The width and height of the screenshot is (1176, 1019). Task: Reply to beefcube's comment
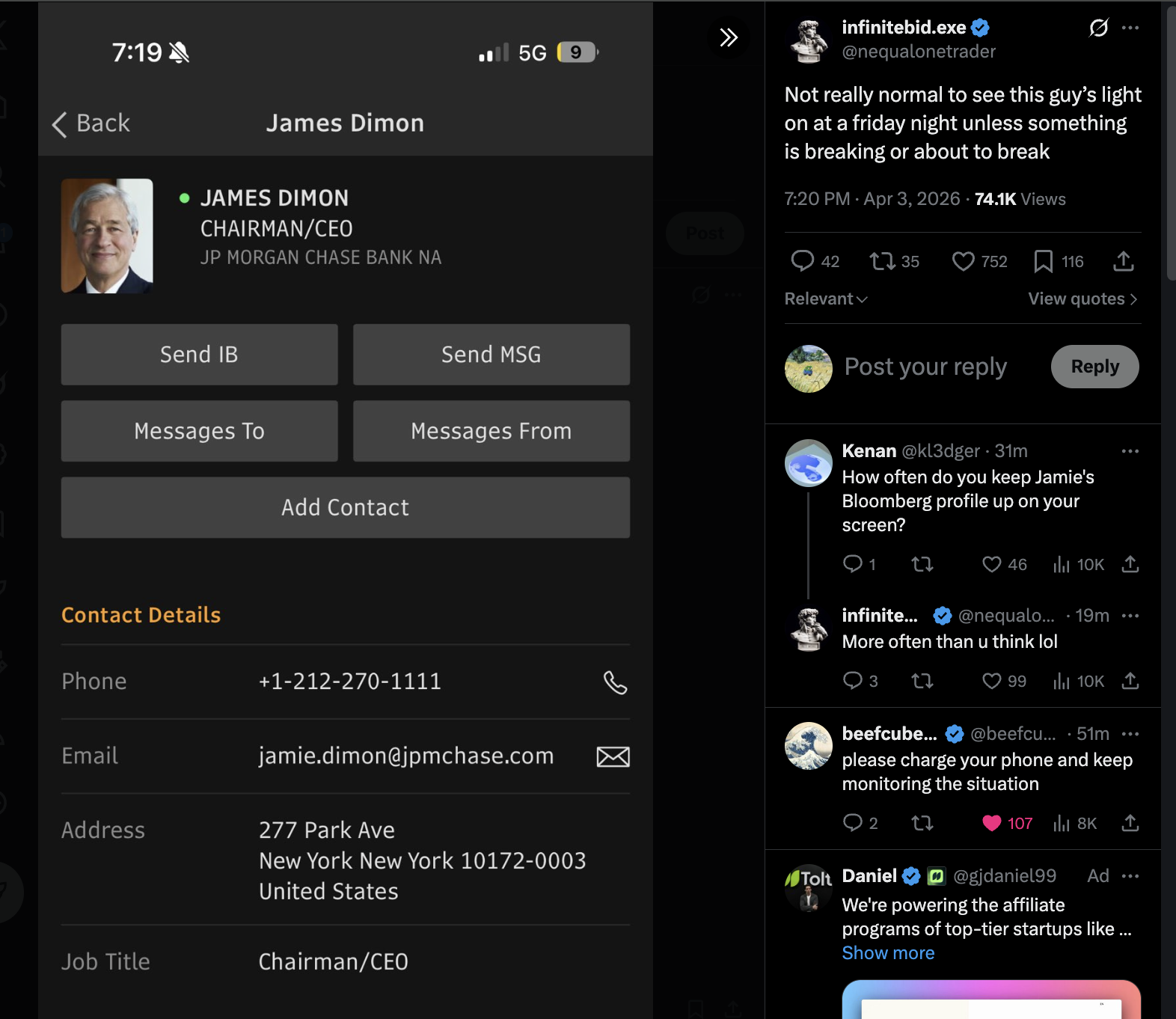click(x=852, y=823)
